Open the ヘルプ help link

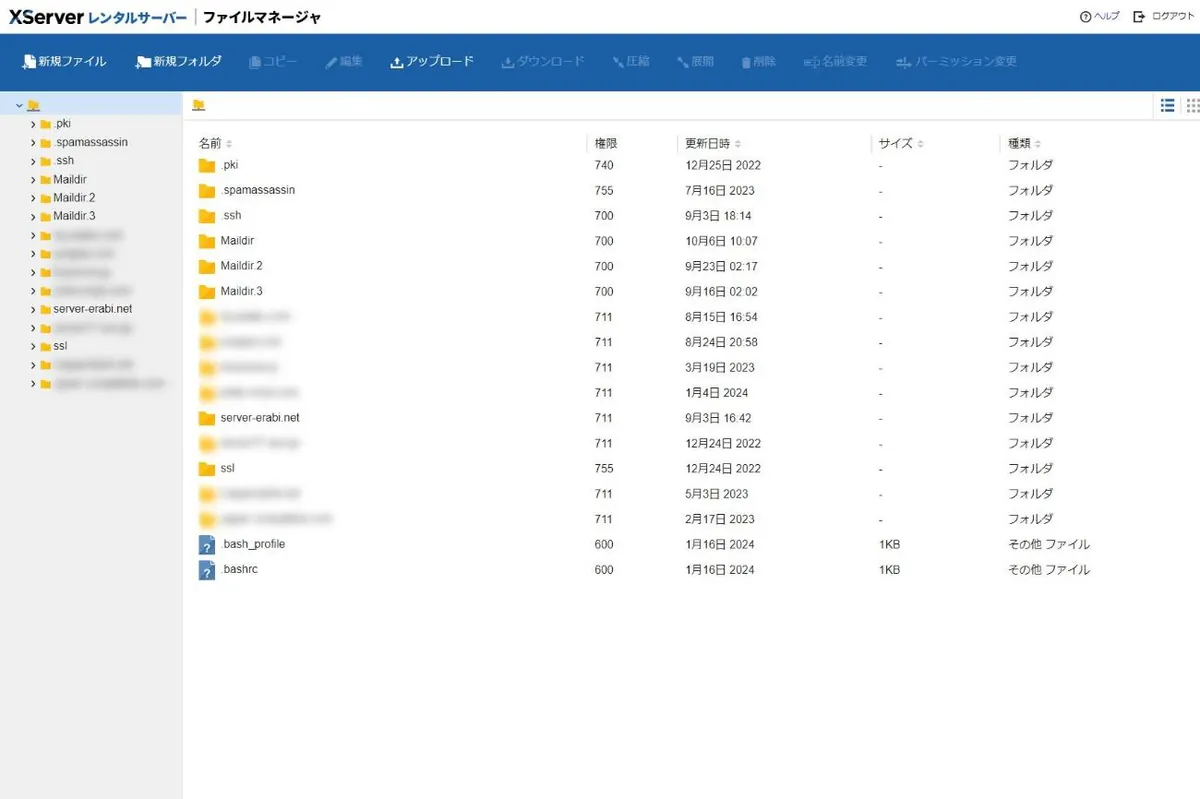[1100, 17]
